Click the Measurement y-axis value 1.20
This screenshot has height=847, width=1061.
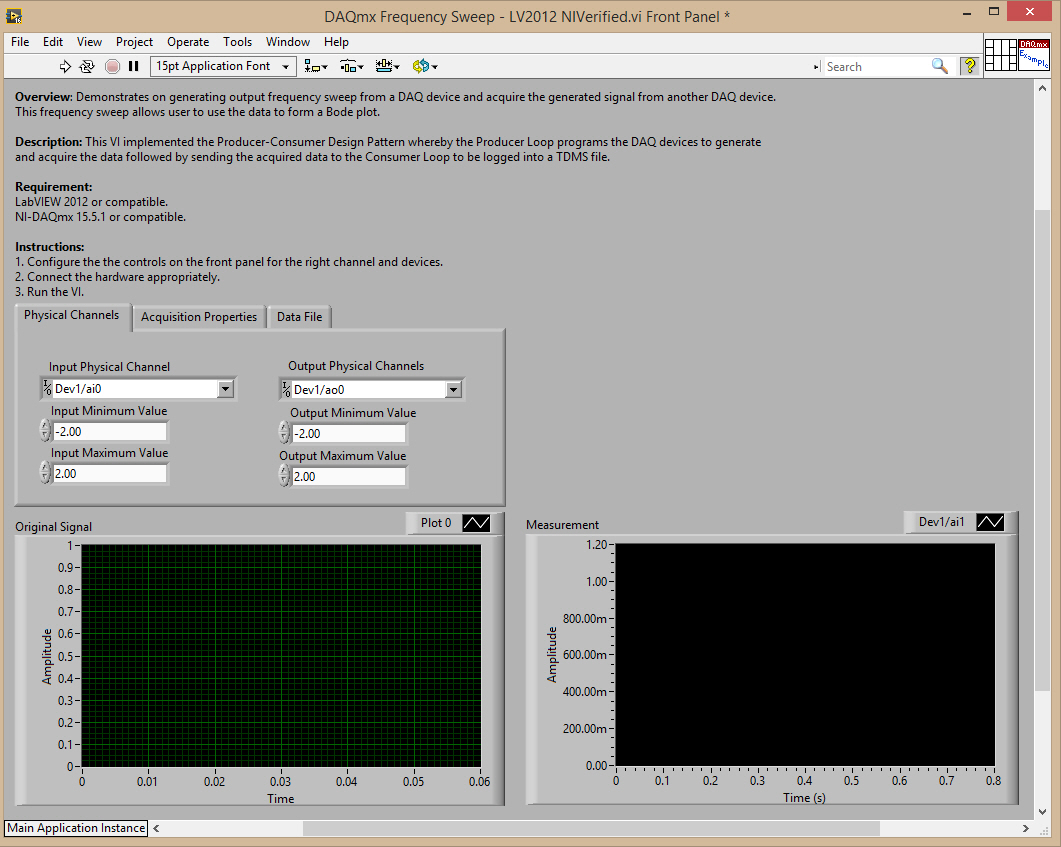(x=596, y=545)
